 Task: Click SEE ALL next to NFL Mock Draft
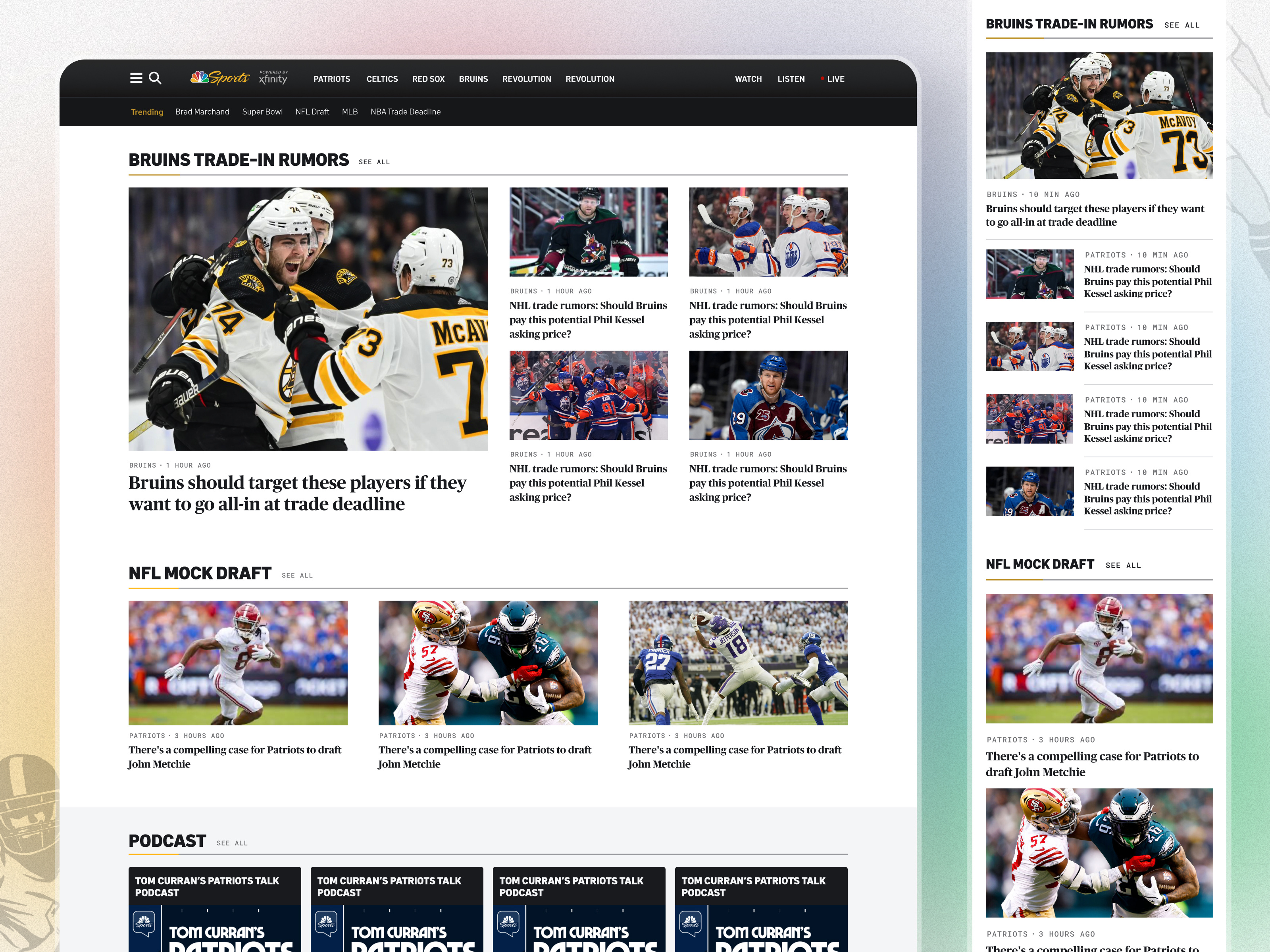pyautogui.click(x=297, y=575)
